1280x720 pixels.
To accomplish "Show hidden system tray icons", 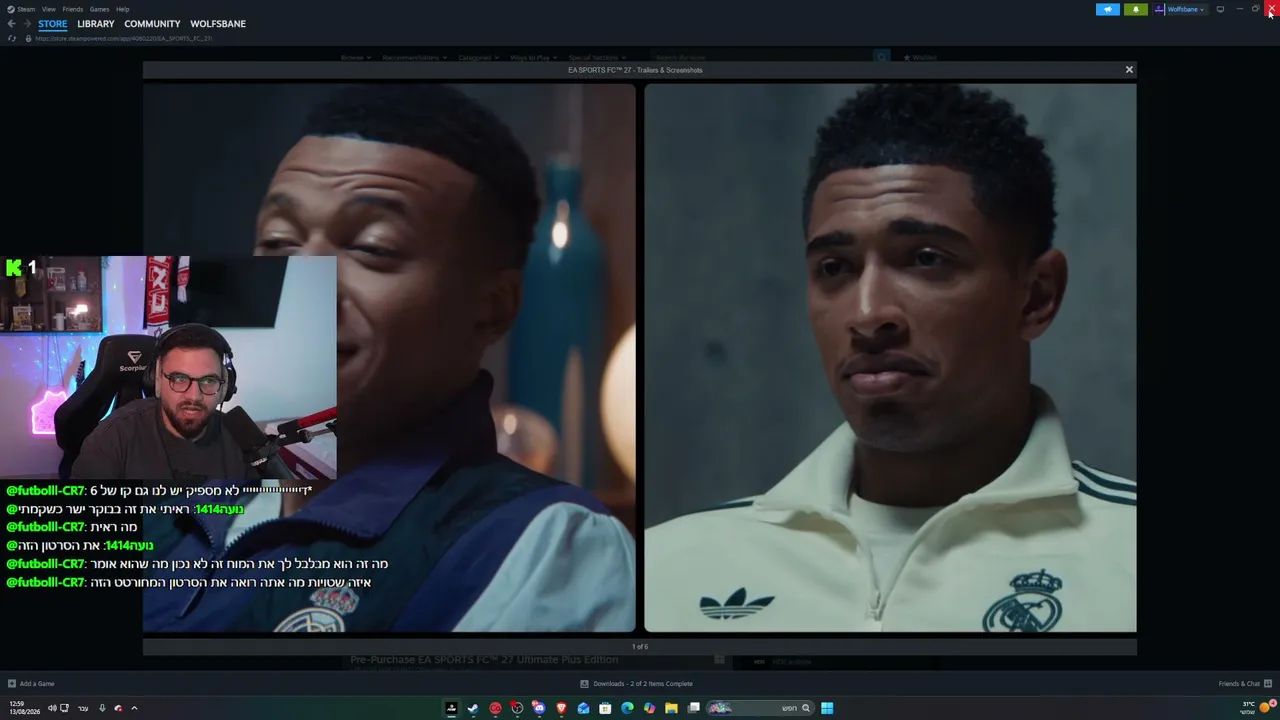I will click(134, 708).
